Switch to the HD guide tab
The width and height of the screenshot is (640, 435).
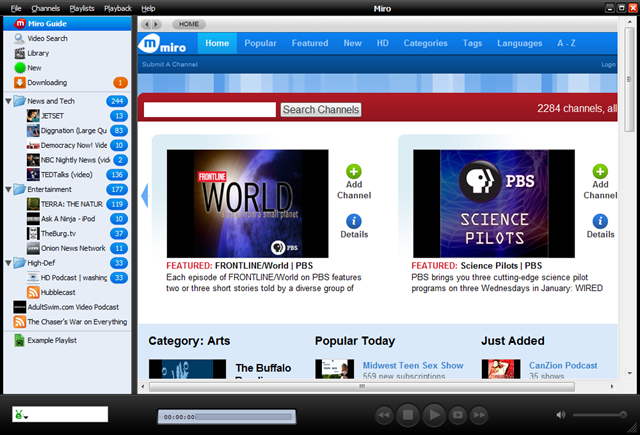click(x=382, y=43)
